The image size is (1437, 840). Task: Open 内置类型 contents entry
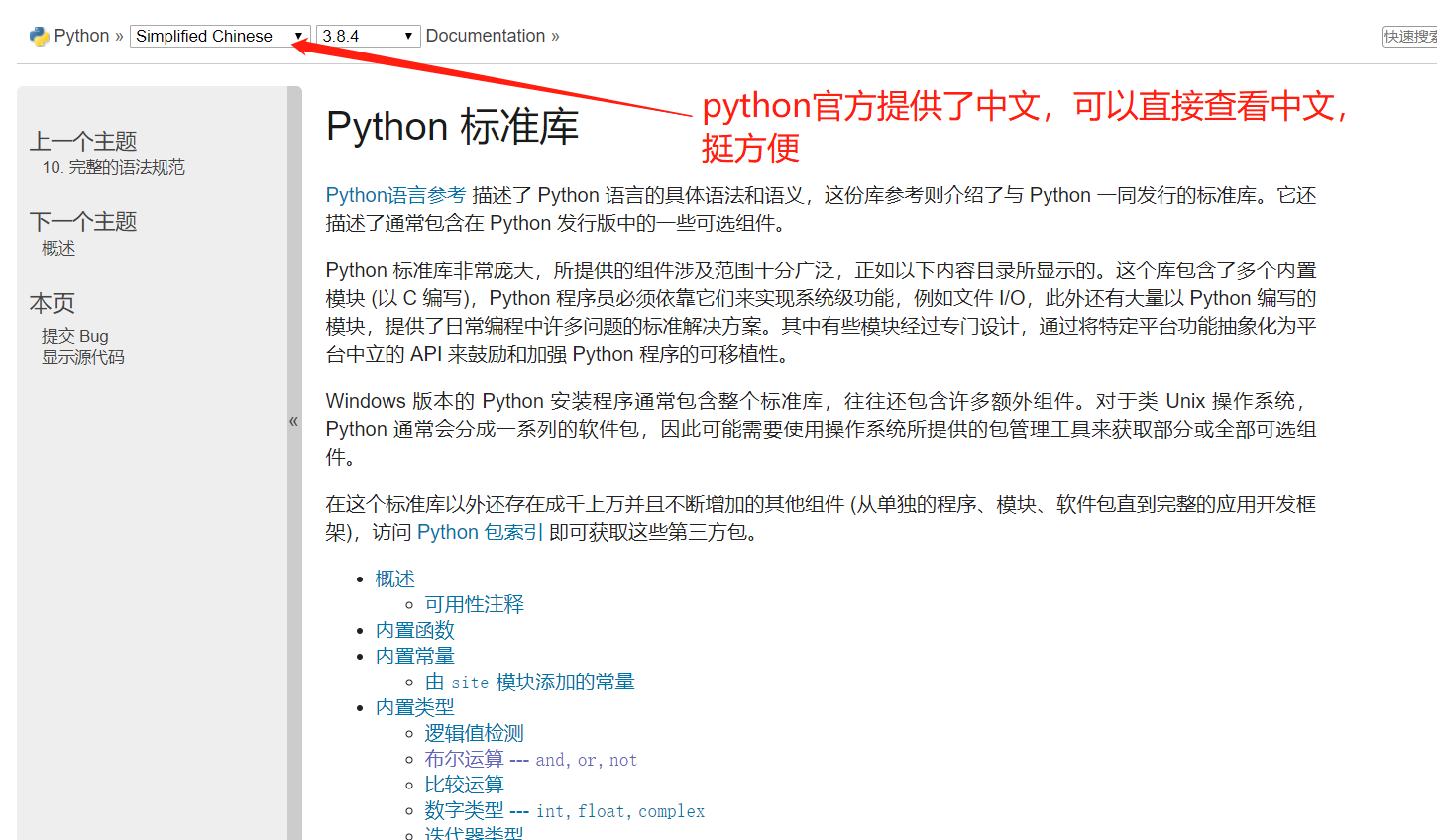click(x=415, y=707)
